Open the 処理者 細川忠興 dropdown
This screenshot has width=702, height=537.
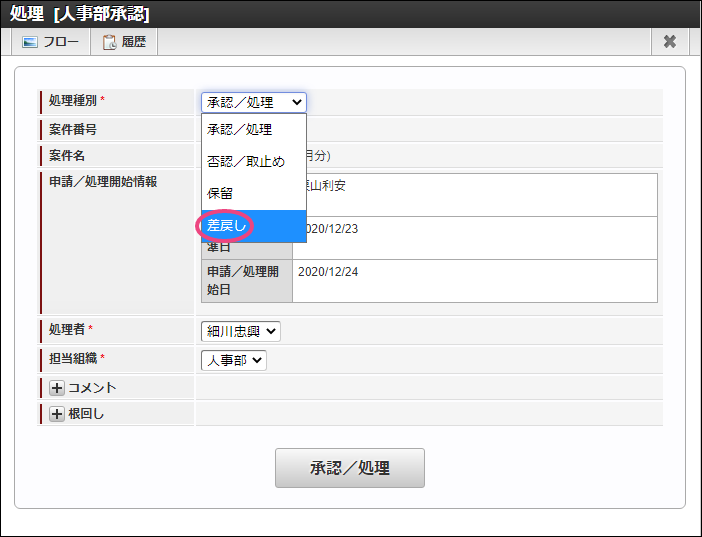click(x=241, y=331)
